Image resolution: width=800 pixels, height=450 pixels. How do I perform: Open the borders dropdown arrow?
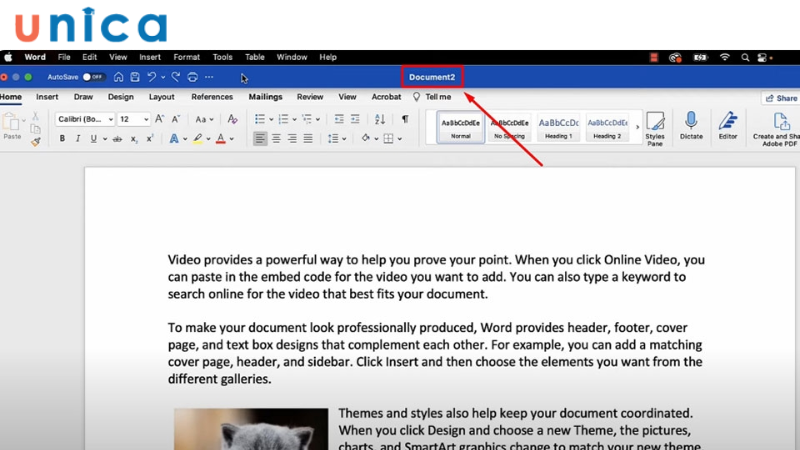click(x=400, y=139)
